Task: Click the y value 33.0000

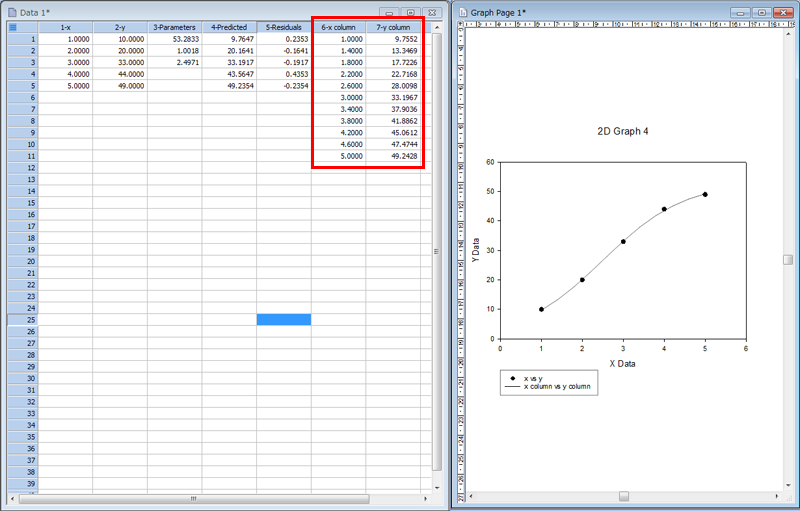Action: pos(120,63)
